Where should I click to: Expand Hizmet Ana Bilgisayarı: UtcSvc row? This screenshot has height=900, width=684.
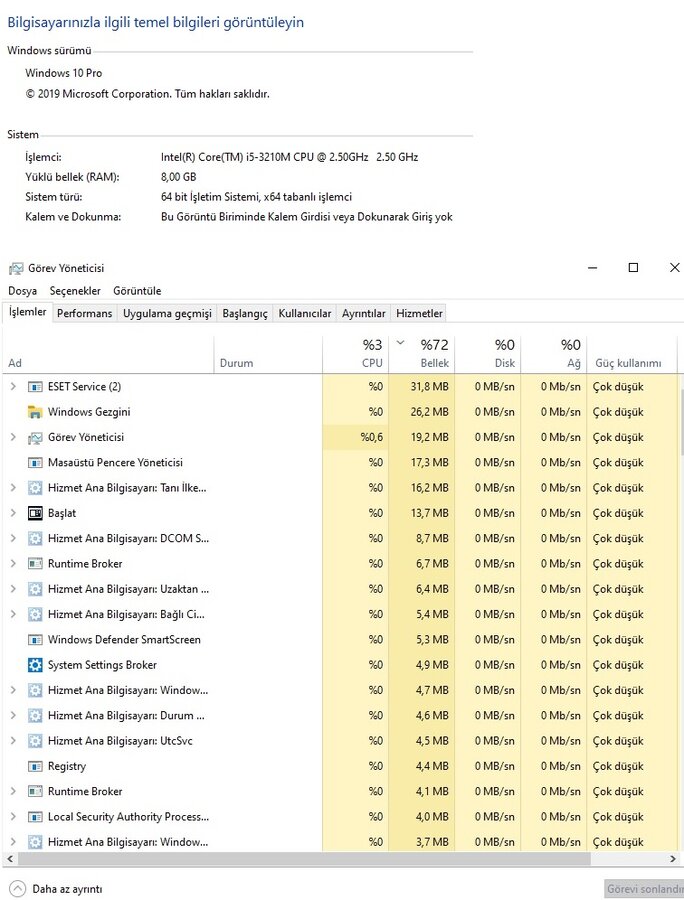[13, 741]
